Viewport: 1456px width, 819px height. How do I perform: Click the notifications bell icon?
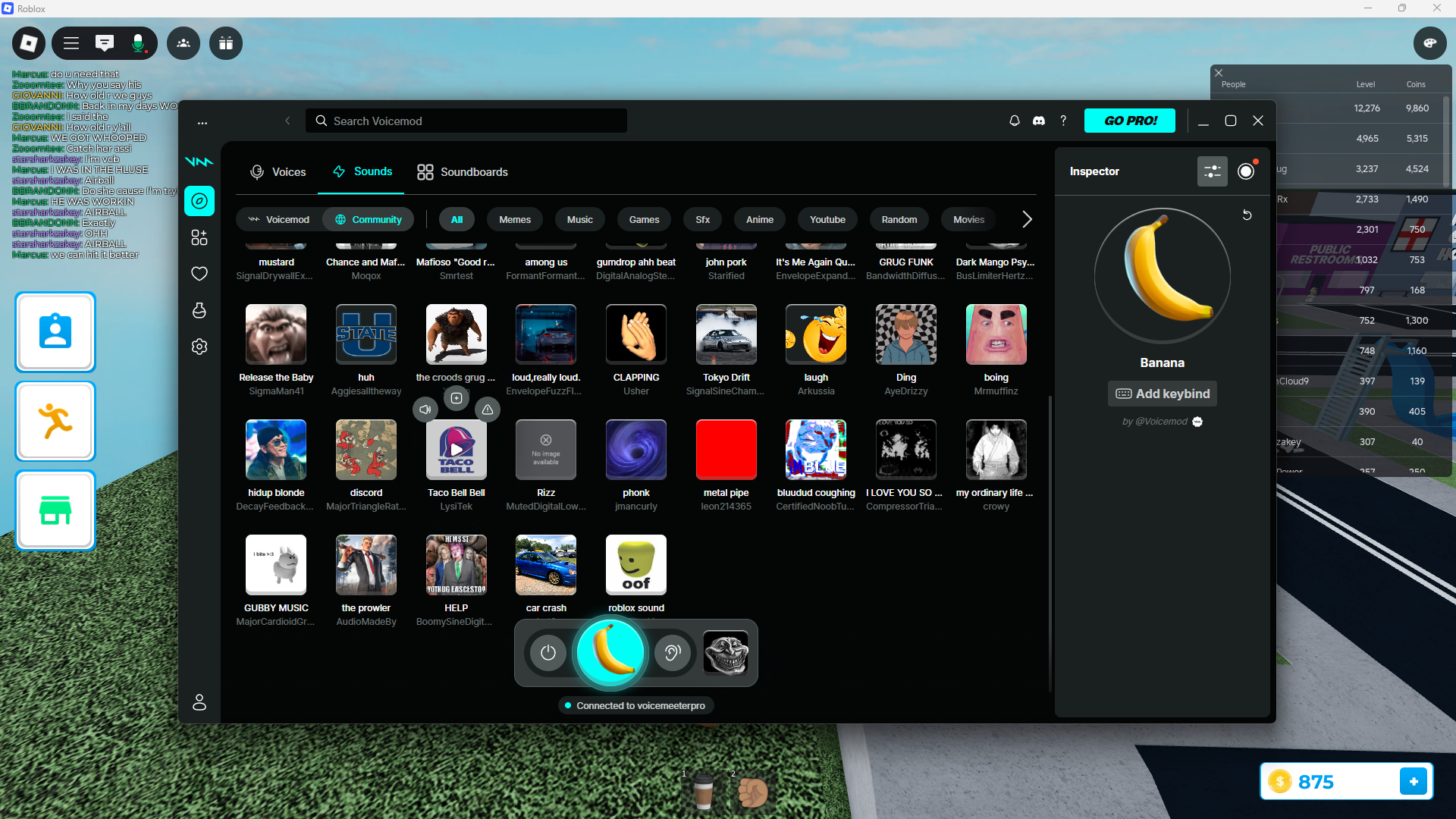click(x=1014, y=121)
